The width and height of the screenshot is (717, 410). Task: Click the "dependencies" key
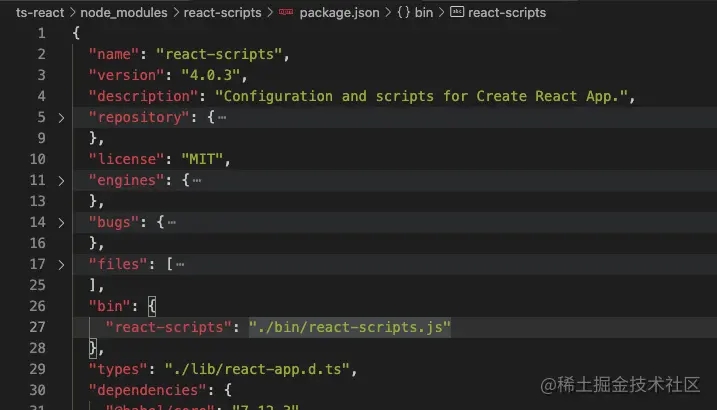point(147,390)
